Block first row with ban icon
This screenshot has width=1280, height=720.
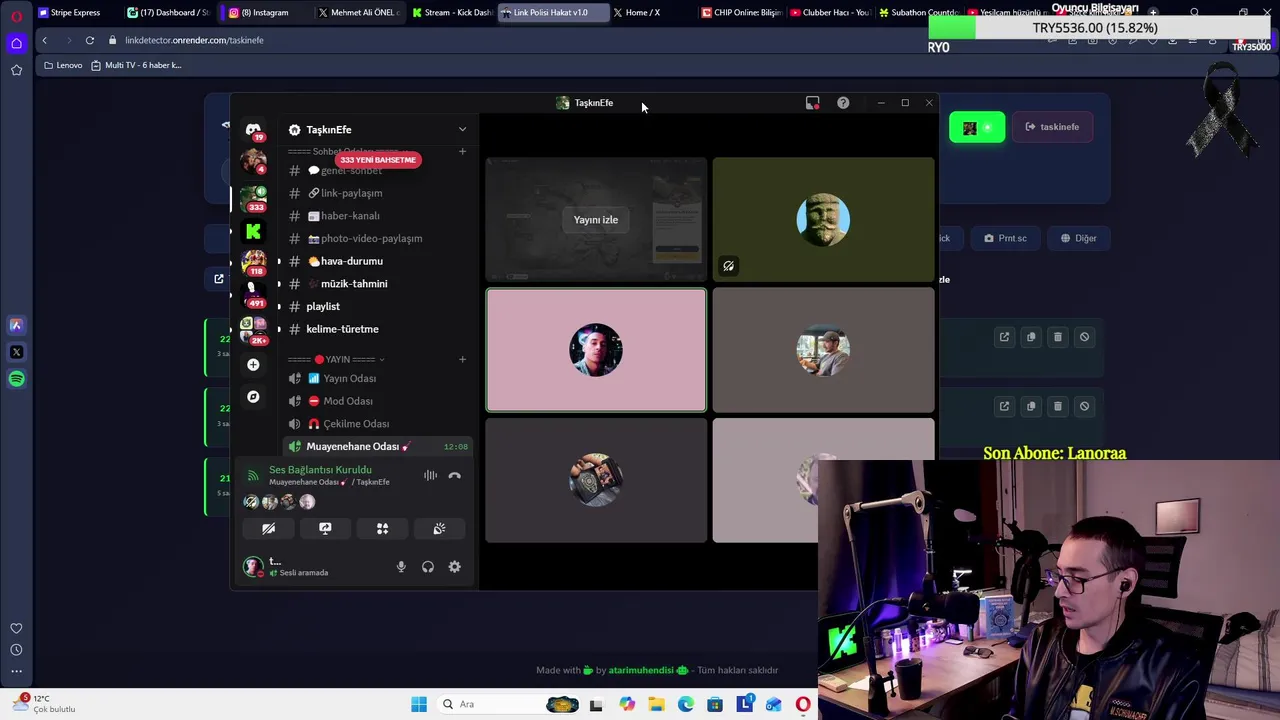[1084, 337]
